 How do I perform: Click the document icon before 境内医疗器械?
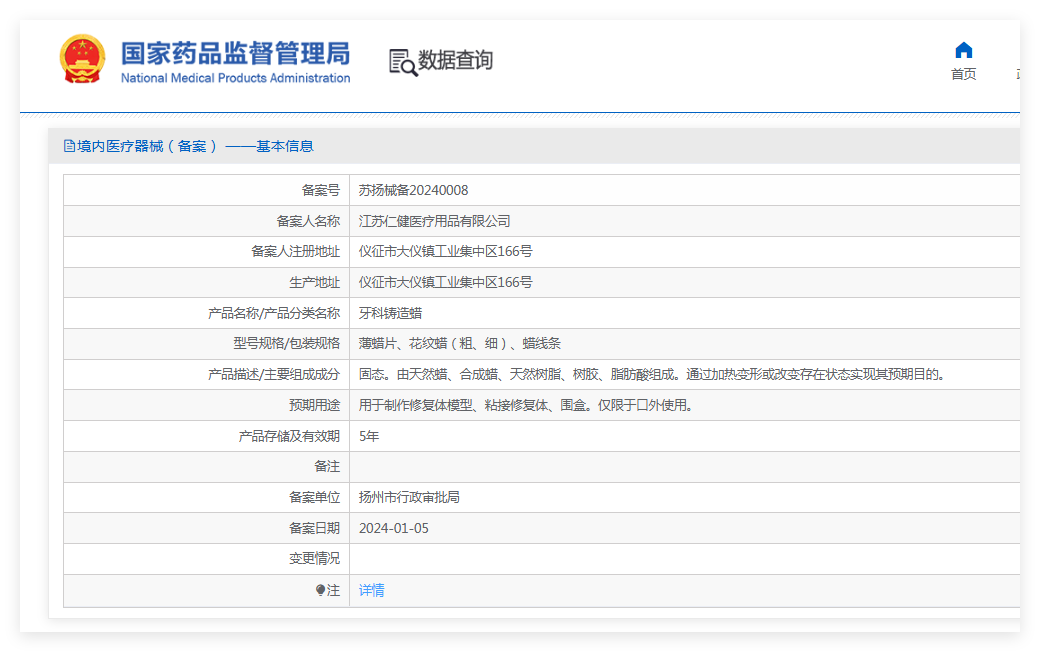tap(69, 146)
